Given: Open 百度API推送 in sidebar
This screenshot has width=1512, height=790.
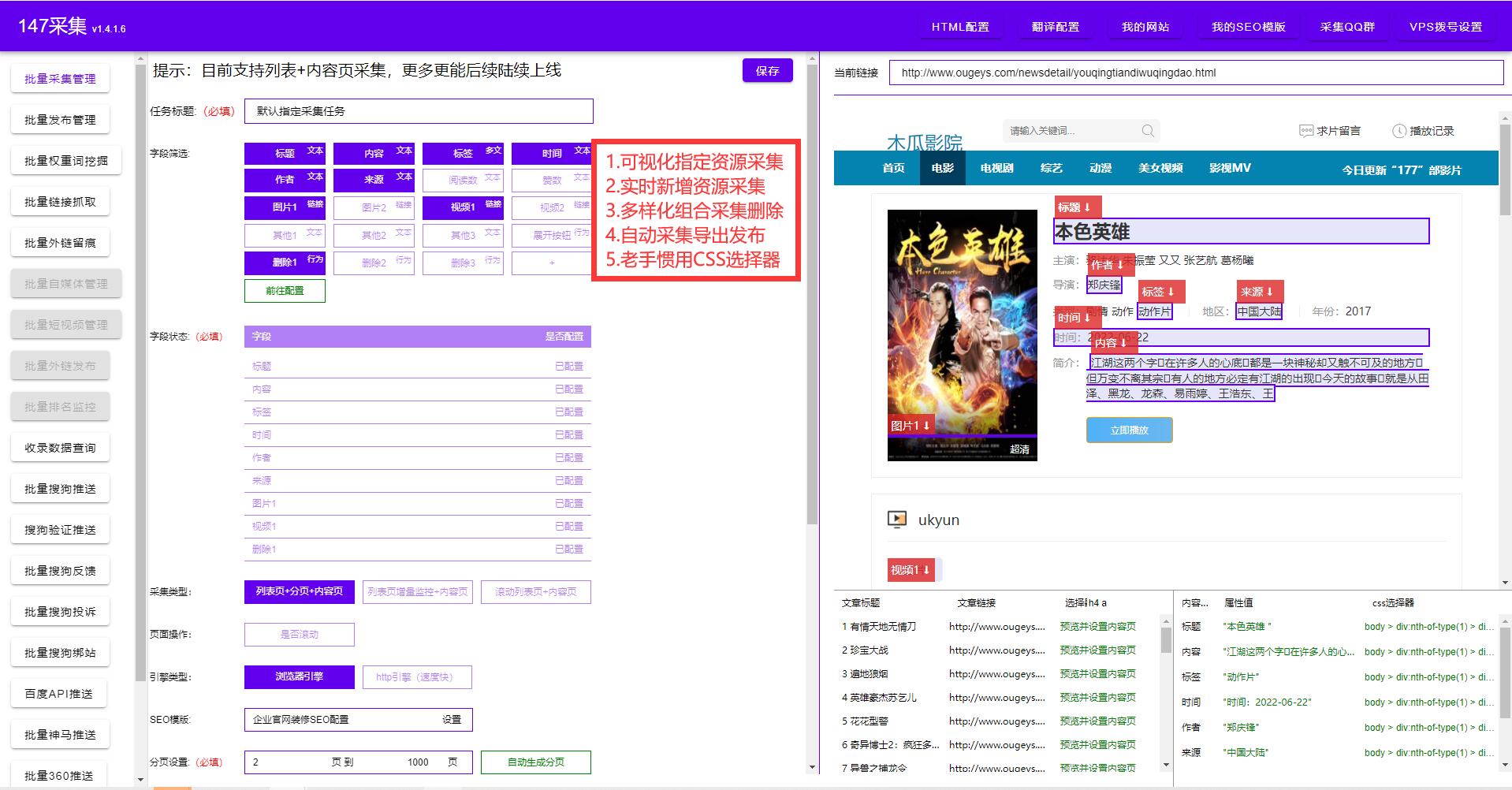Looking at the screenshot, I should (x=59, y=694).
